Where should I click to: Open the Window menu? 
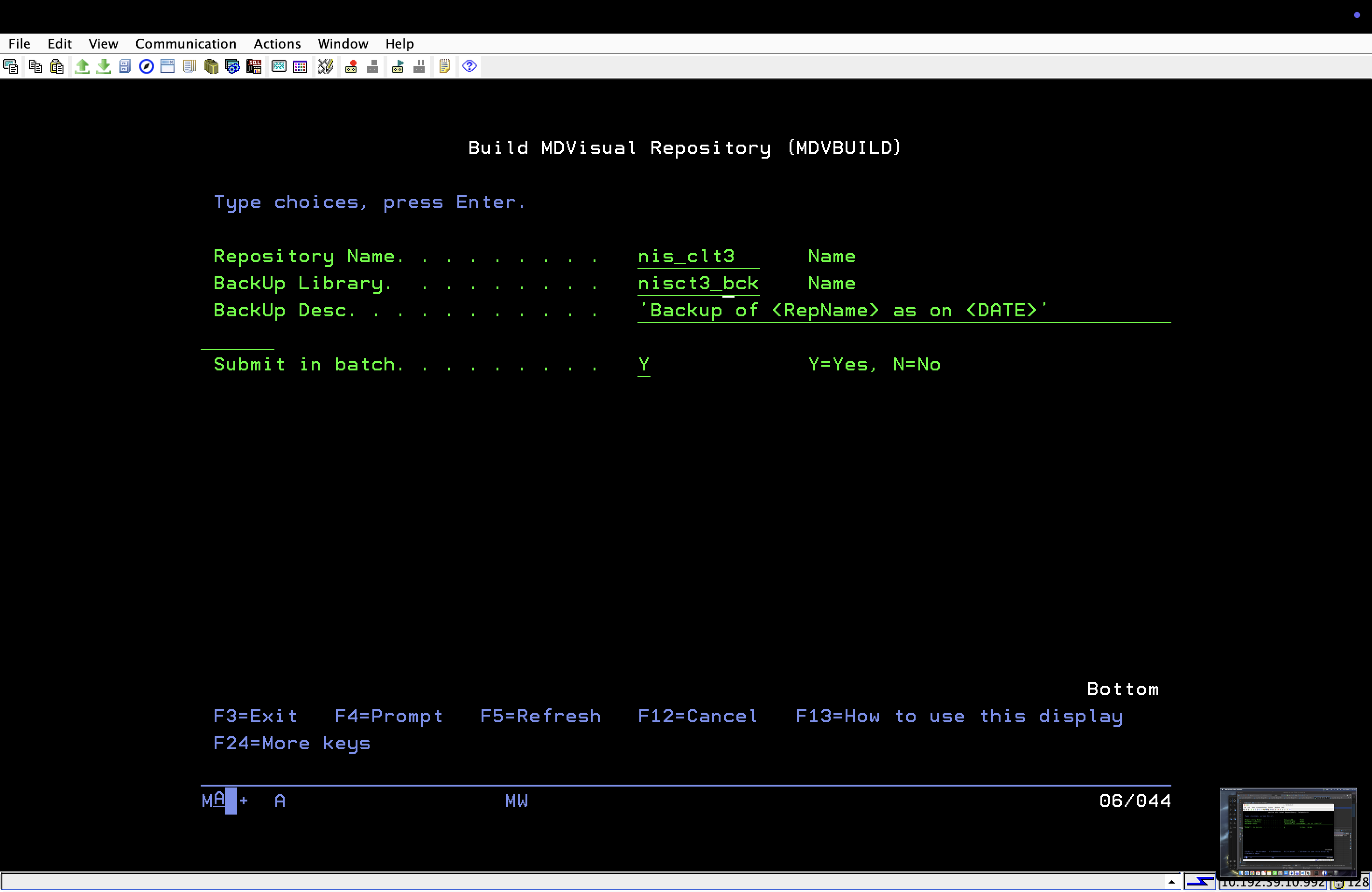pyautogui.click(x=343, y=44)
